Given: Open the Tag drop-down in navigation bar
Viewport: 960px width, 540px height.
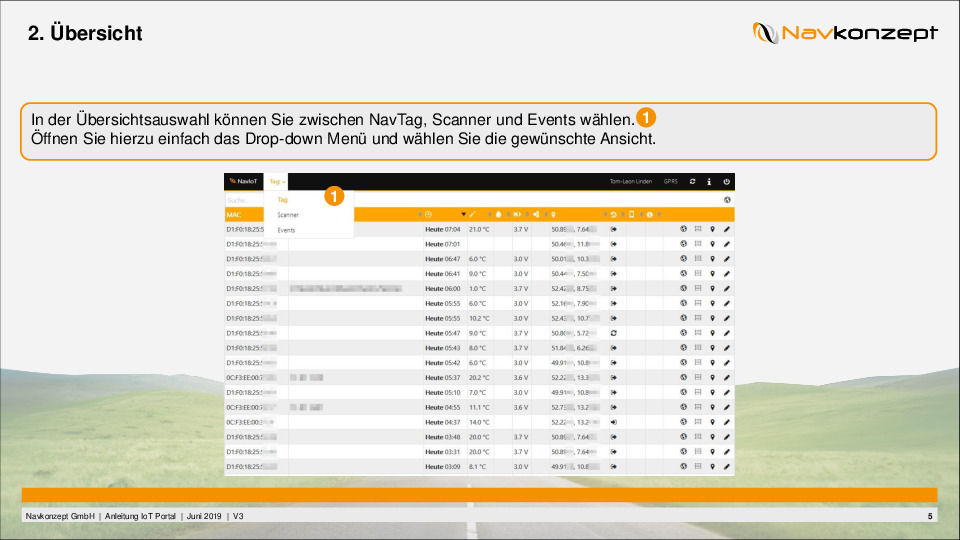Looking at the screenshot, I should (276, 182).
